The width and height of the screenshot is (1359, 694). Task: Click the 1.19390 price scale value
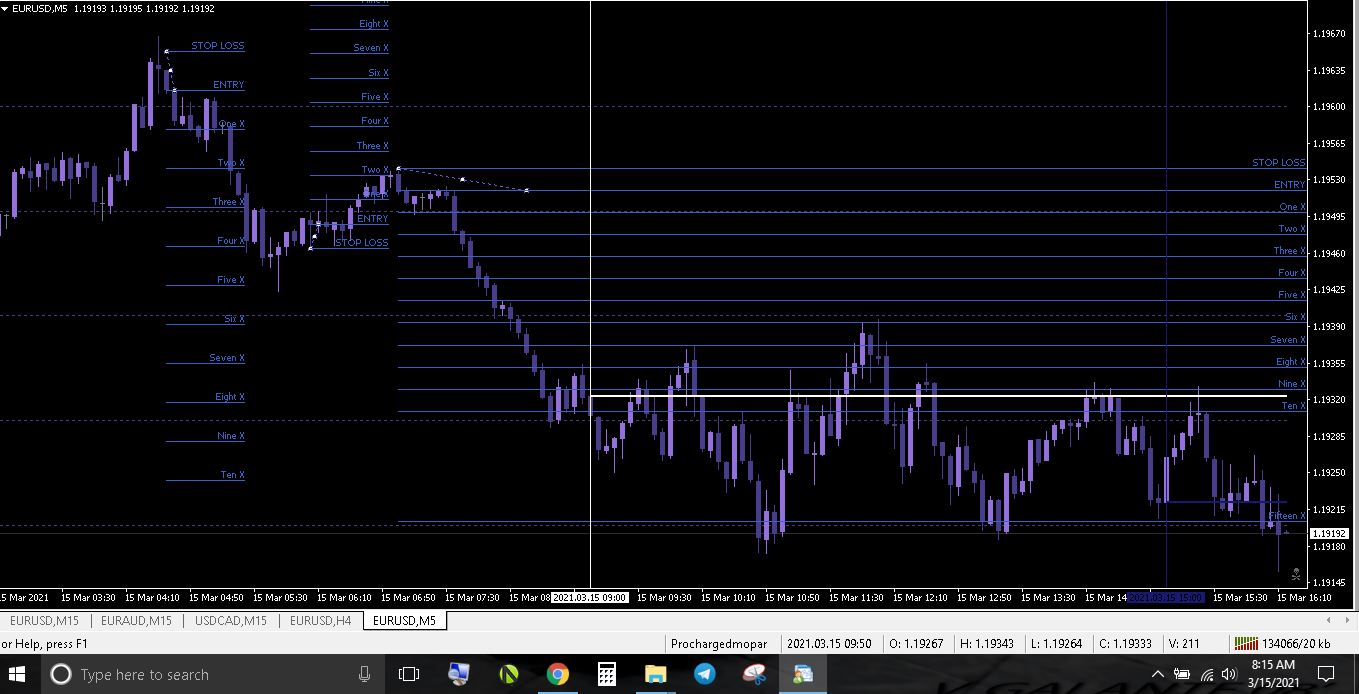point(1328,327)
